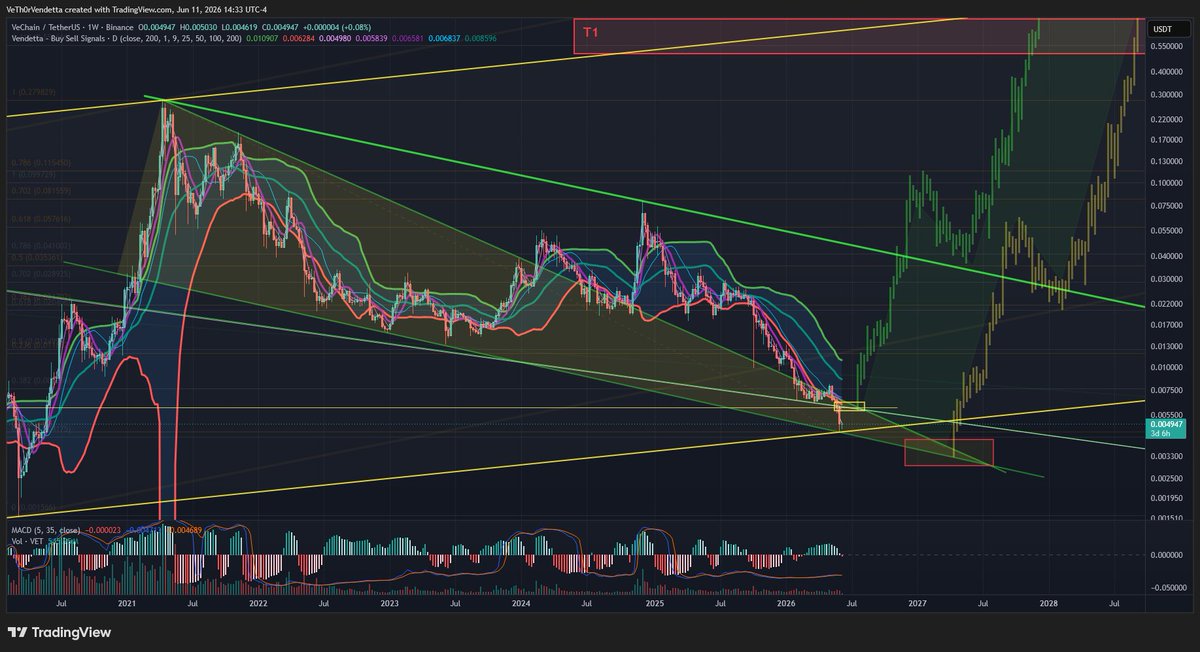Click the 2028 label on the time axis

(x=1049, y=604)
